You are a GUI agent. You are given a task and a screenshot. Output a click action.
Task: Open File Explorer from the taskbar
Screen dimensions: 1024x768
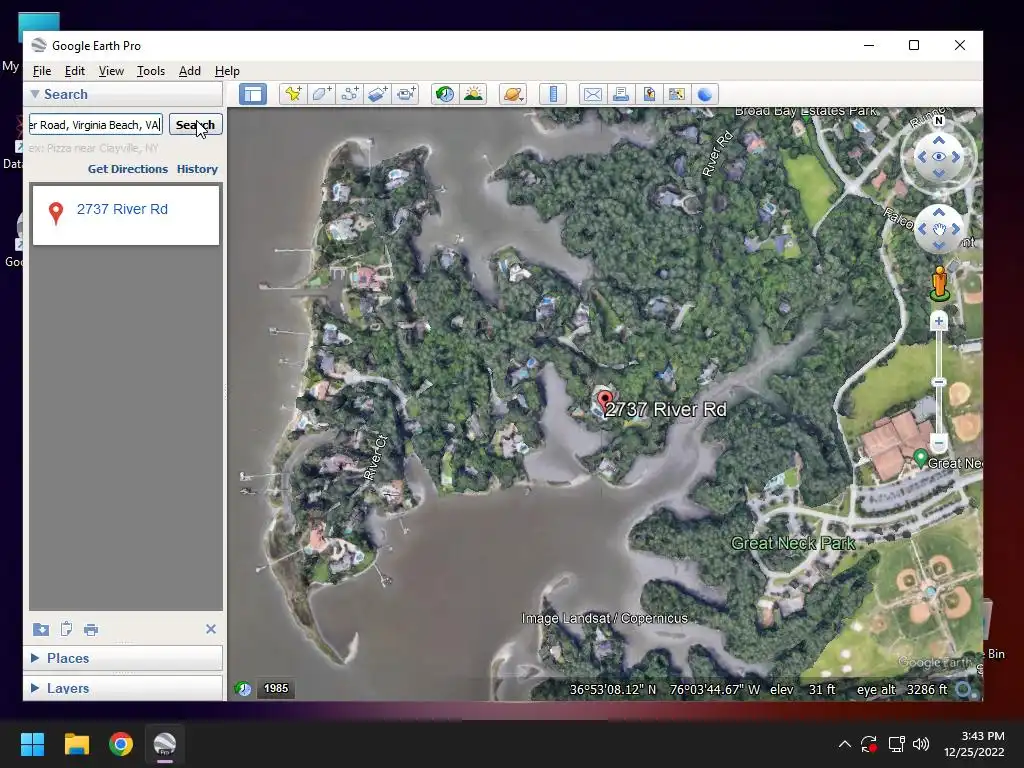[x=76, y=744]
